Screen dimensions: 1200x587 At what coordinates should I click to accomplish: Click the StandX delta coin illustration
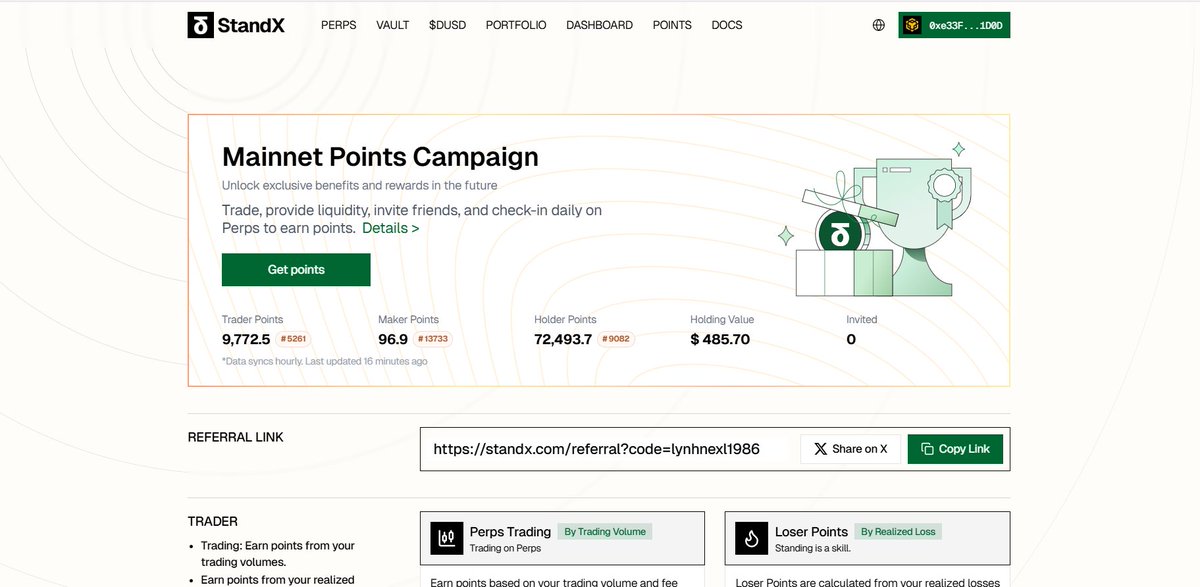pyautogui.click(x=838, y=232)
